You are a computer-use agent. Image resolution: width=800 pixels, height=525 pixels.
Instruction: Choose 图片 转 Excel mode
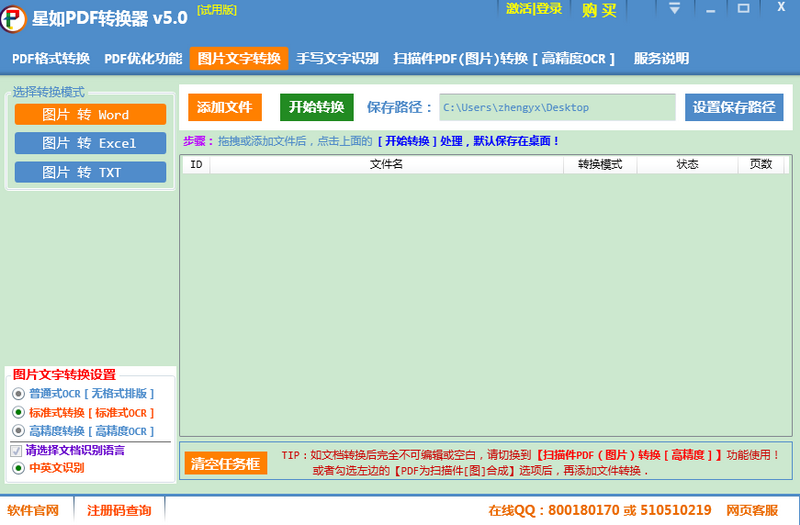tap(90, 143)
